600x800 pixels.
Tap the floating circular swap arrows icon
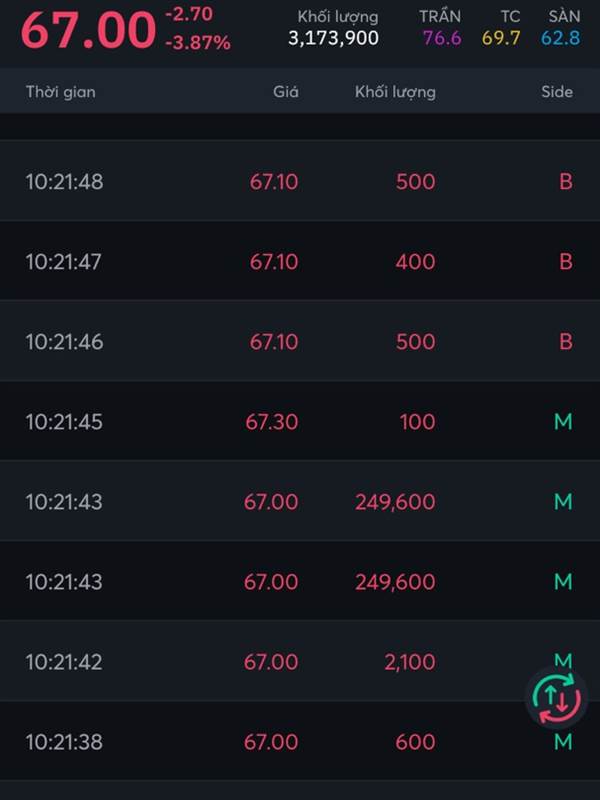pos(555,697)
